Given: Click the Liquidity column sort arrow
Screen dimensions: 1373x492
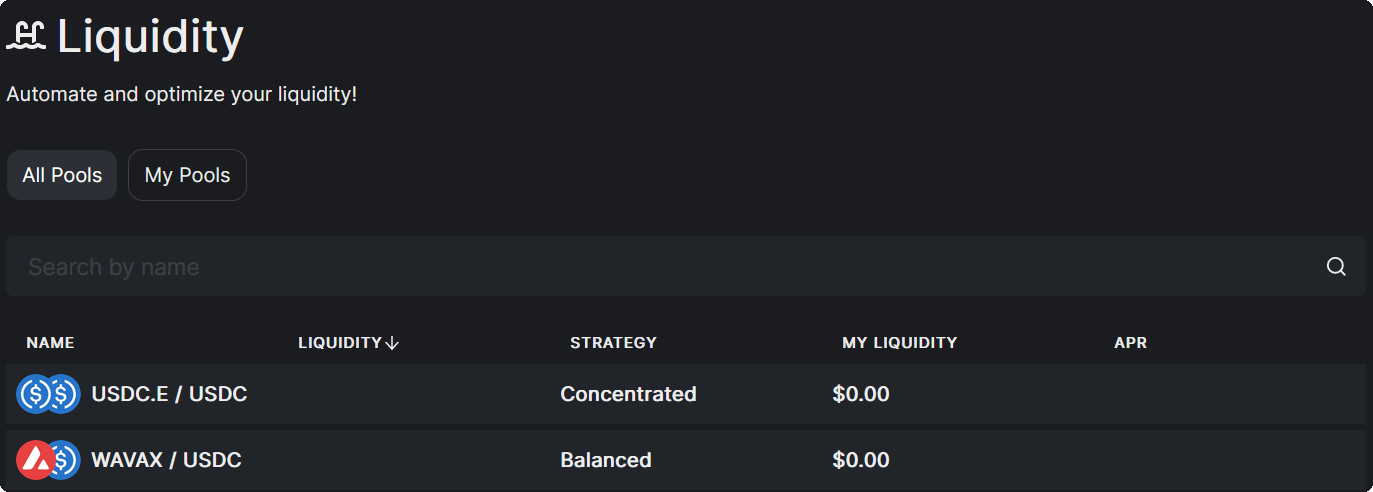Looking at the screenshot, I should click(392, 343).
